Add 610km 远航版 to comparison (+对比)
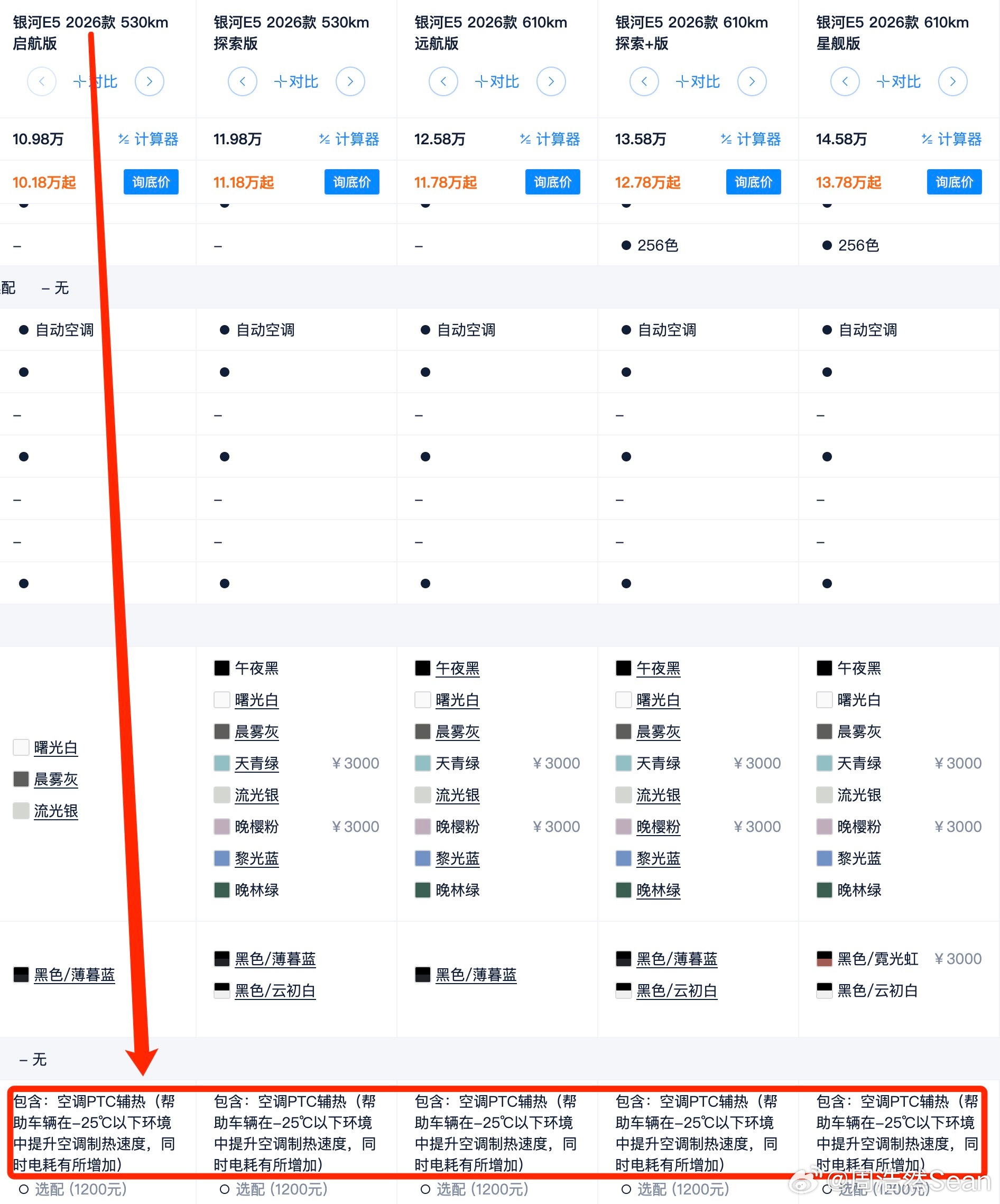The height and width of the screenshot is (1204, 1000). coord(496,81)
